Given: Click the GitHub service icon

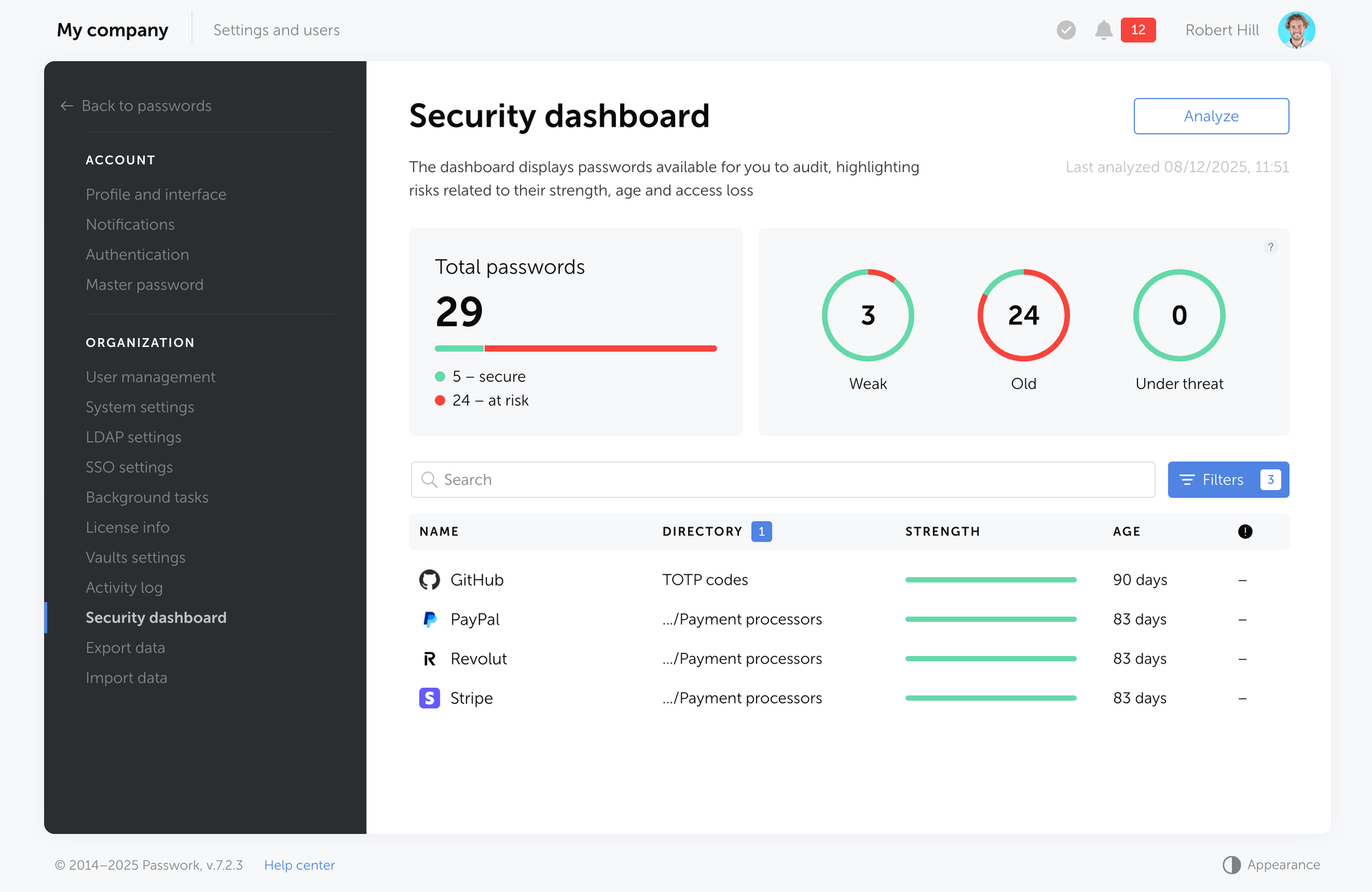Looking at the screenshot, I should (429, 579).
